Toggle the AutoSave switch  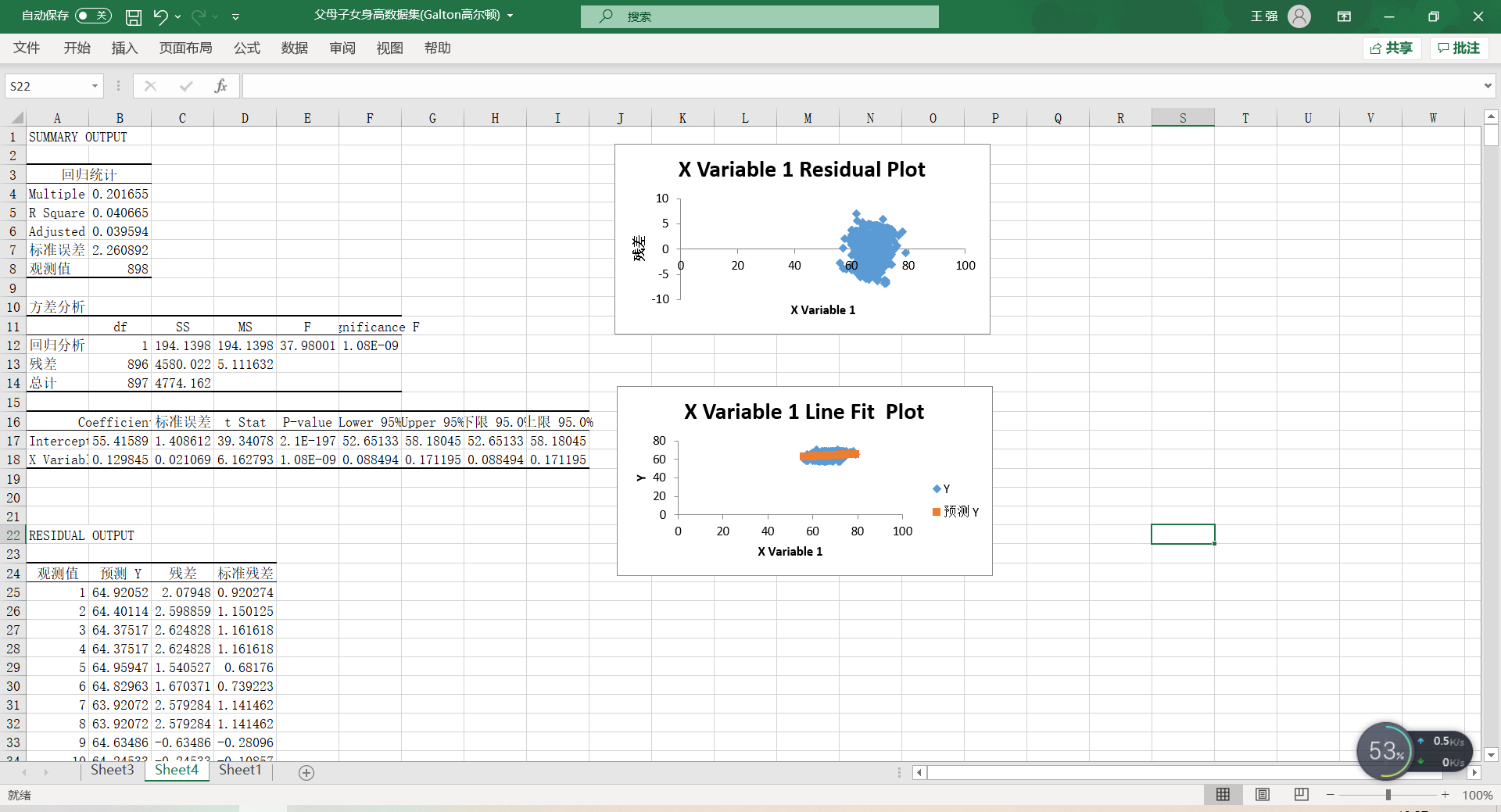point(93,16)
